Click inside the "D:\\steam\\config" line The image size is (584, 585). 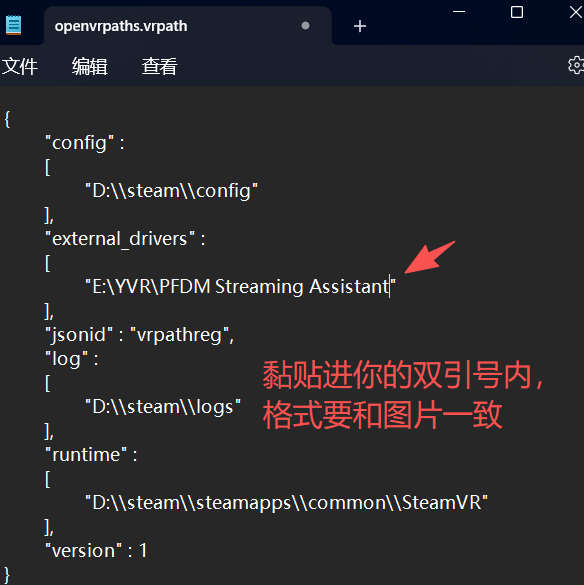click(171, 191)
